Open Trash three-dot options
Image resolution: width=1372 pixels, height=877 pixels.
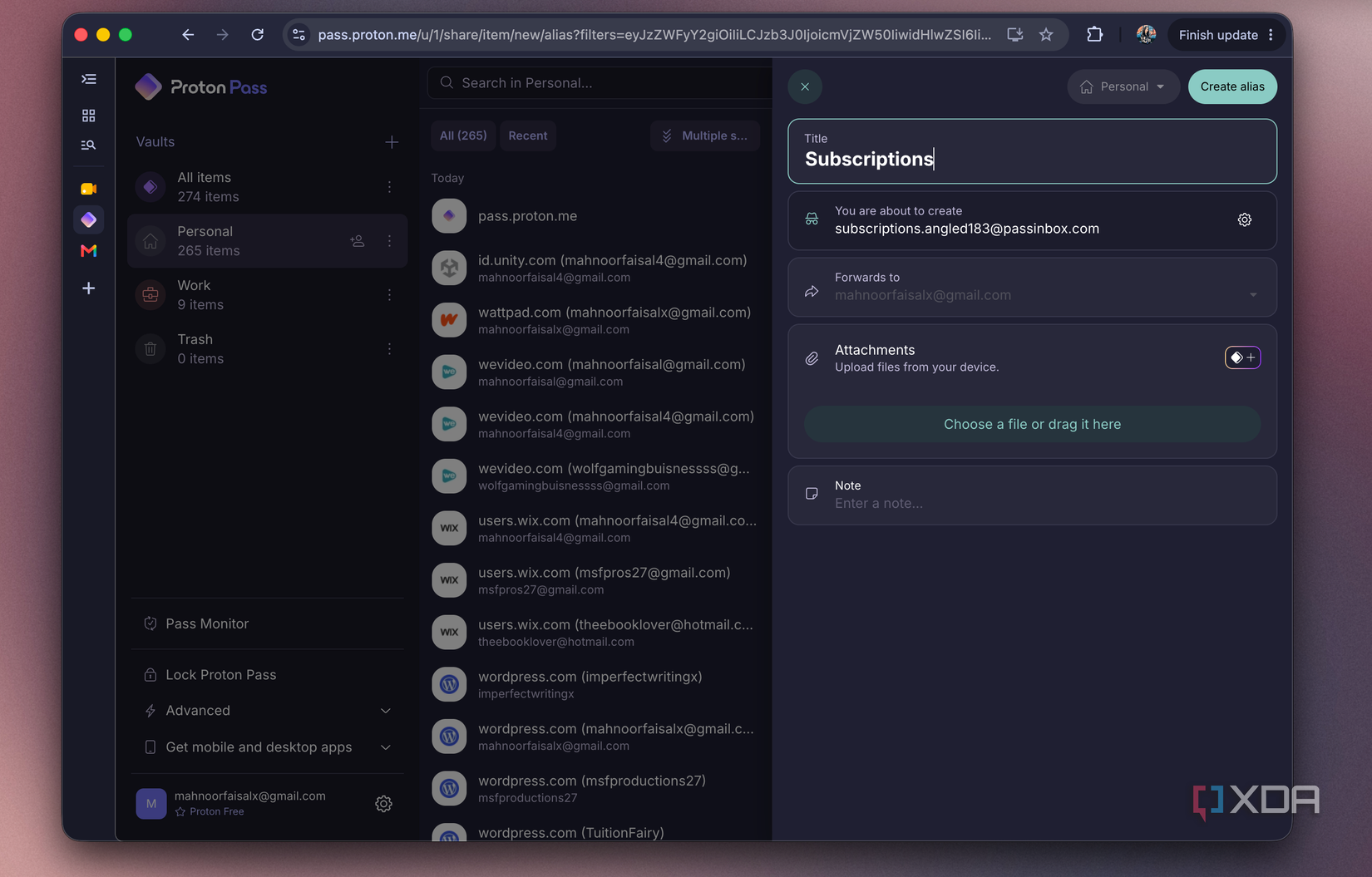(x=389, y=349)
